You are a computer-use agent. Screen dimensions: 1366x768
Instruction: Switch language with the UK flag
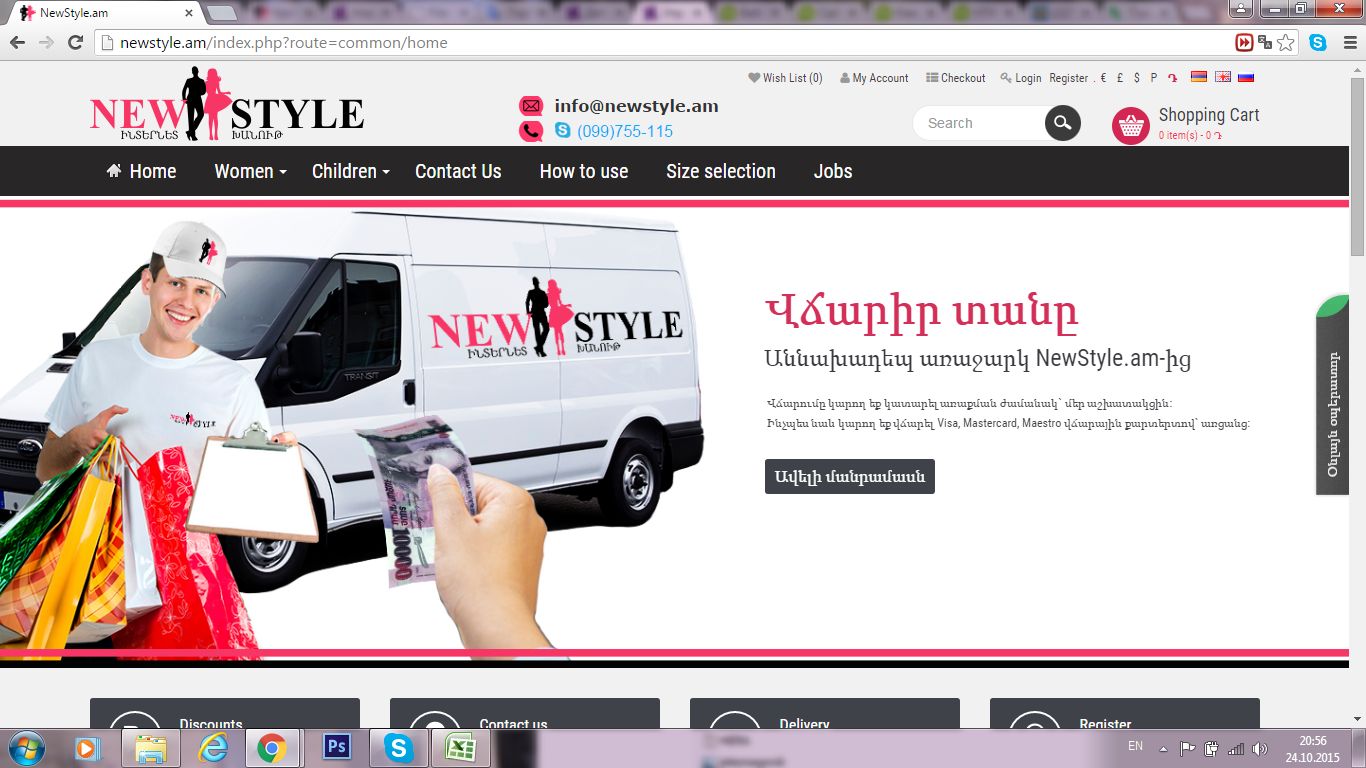[1222, 77]
